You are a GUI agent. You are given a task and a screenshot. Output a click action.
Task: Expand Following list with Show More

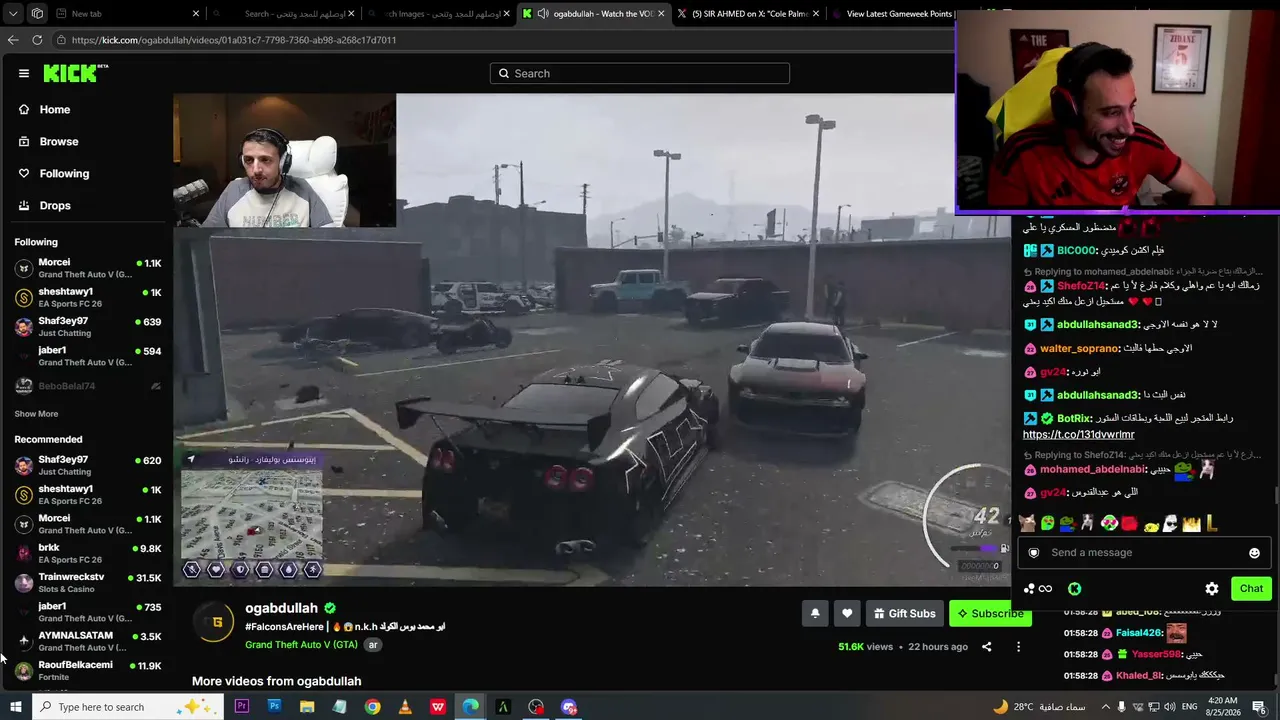(36, 414)
